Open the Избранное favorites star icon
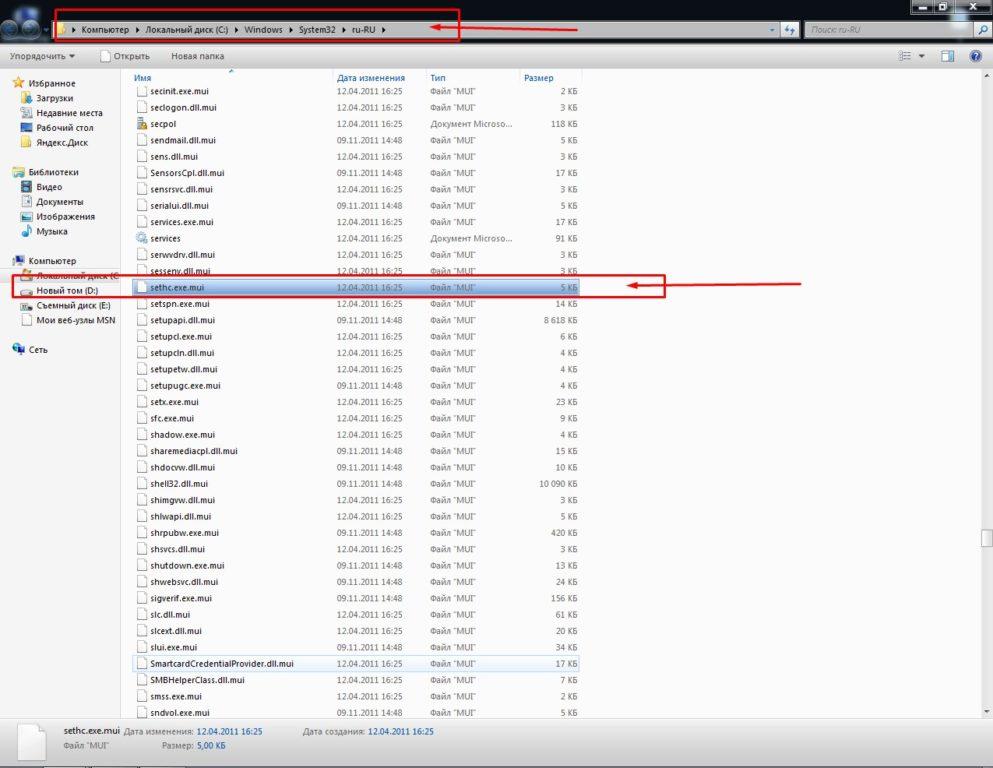993x768 pixels. [x=18, y=83]
